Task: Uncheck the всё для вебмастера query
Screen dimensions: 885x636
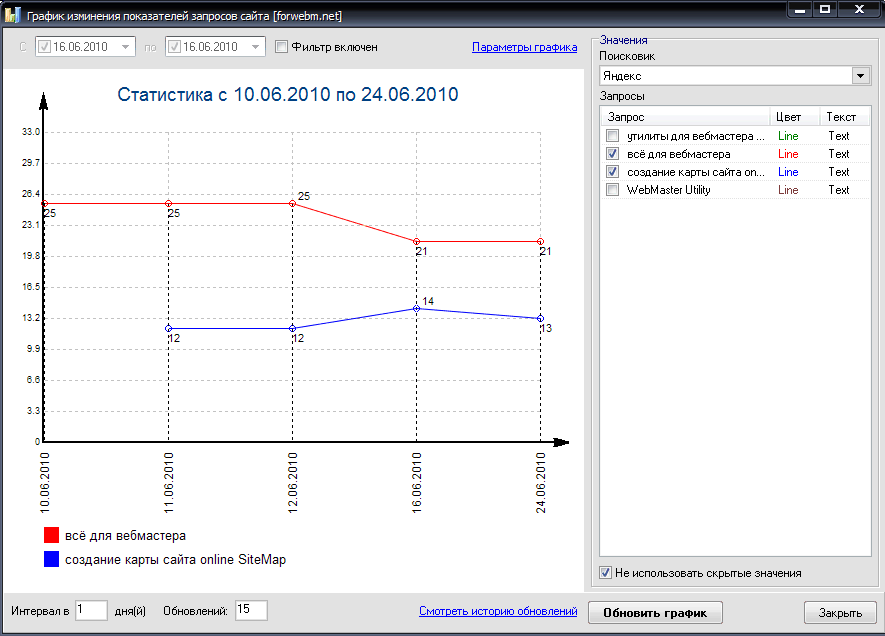Action: (612, 154)
